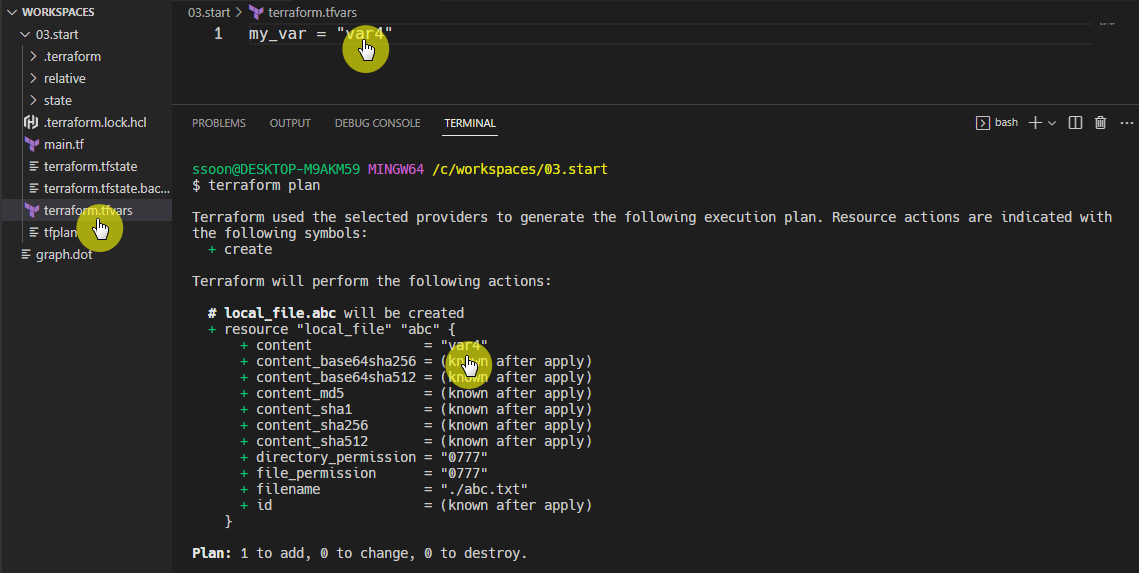
Task: Split the terminal panel
Action: click(1076, 123)
